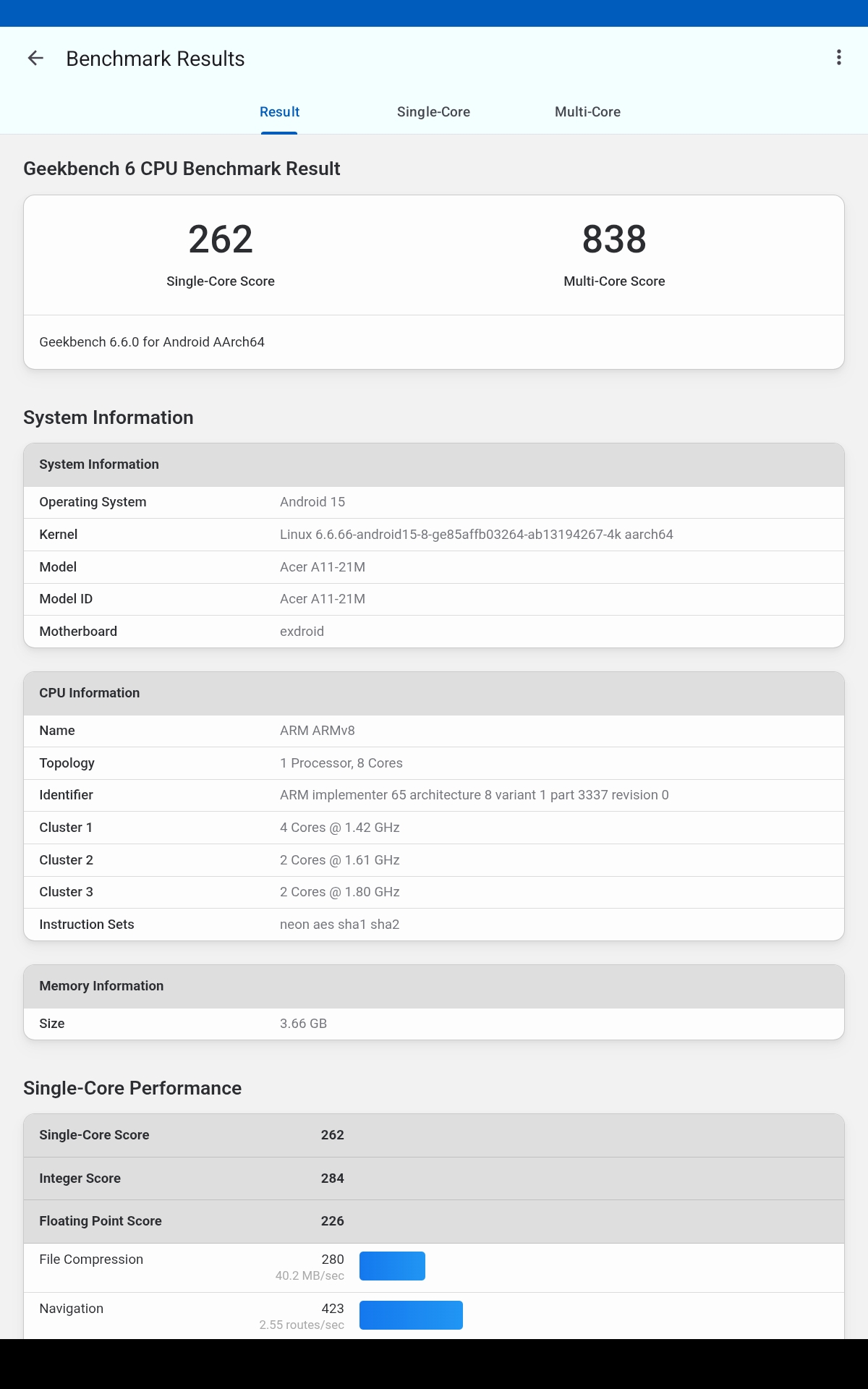Switch to the Single-Core tab
This screenshot has height=1389, width=868.
click(x=433, y=112)
